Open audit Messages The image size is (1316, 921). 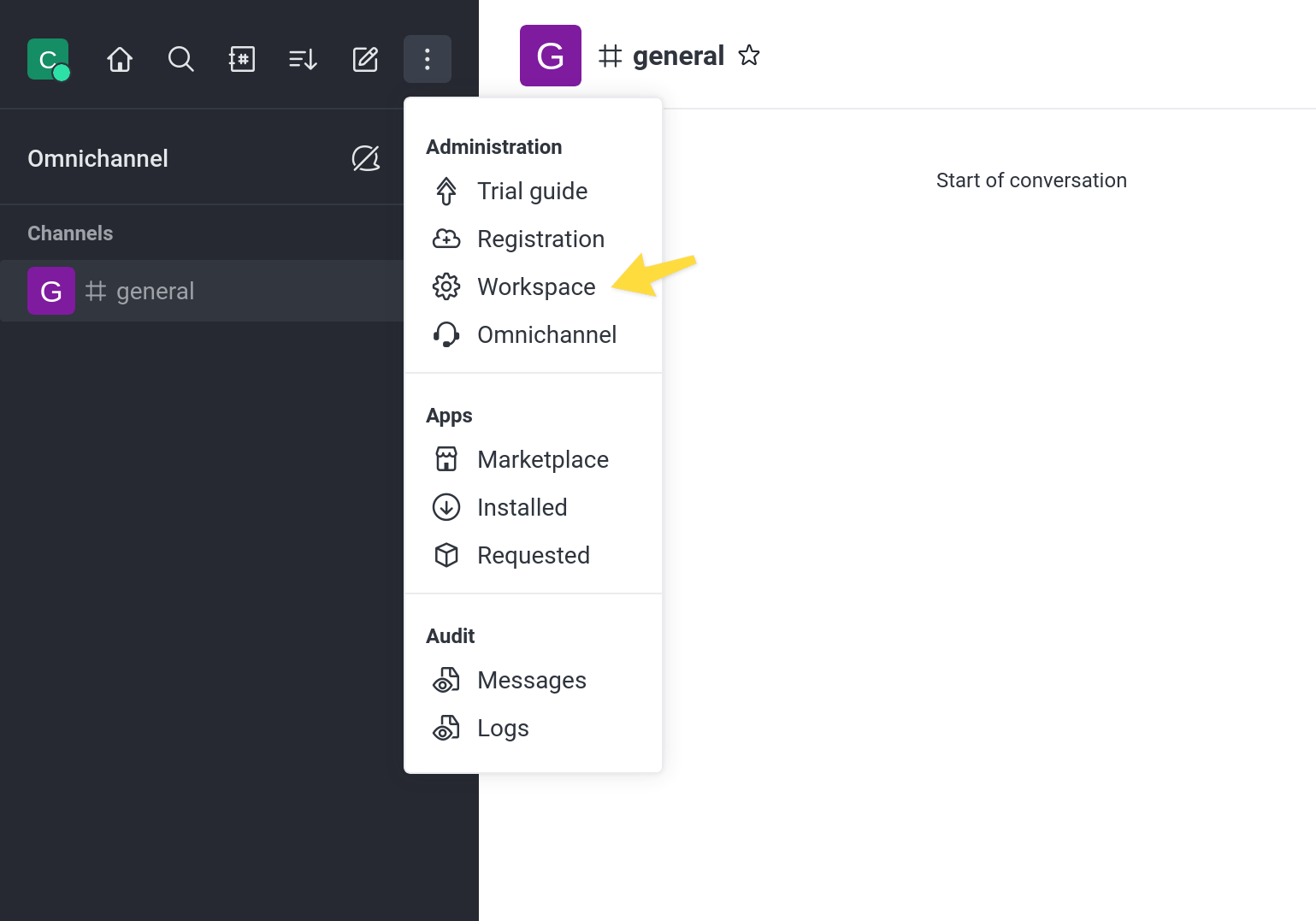click(532, 680)
